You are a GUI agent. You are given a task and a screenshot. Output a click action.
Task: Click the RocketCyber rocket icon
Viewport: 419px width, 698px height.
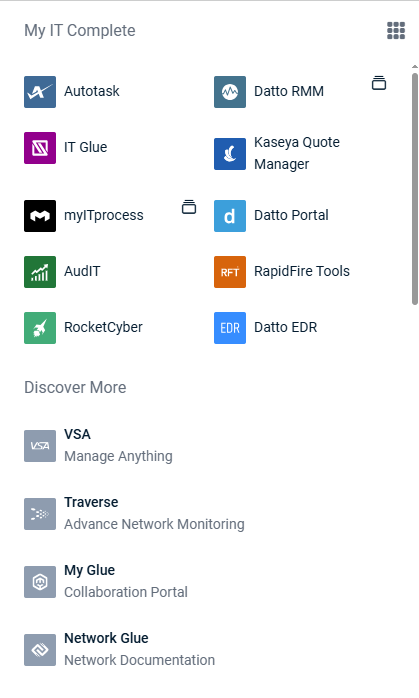point(40,328)
